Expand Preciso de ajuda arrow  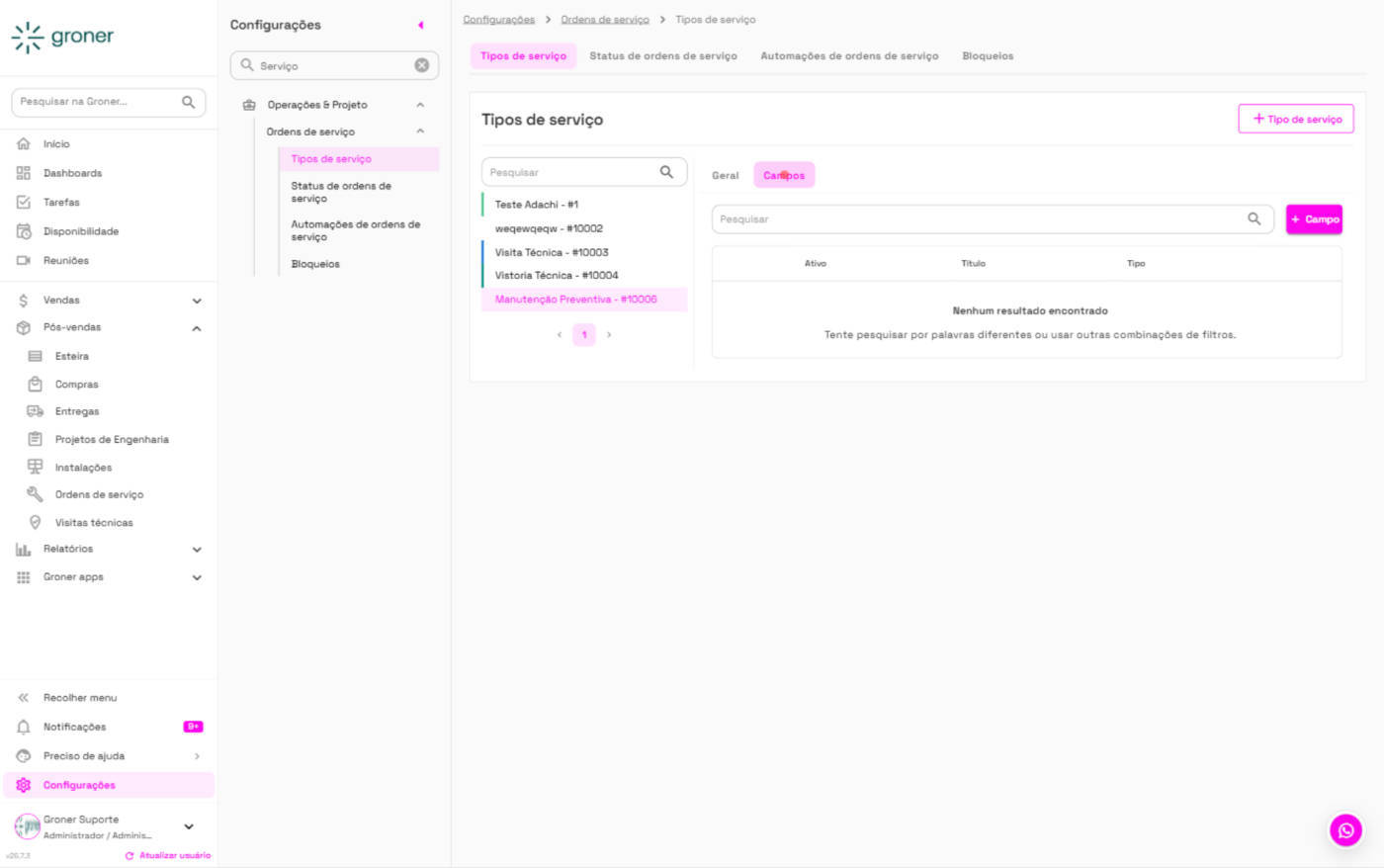pos(197,756)
